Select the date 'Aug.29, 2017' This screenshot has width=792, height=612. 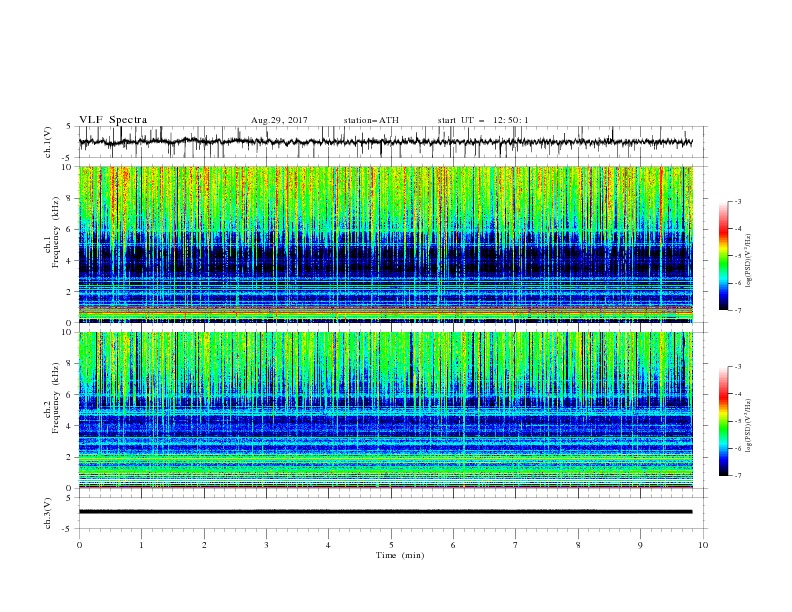pos(279,120)
